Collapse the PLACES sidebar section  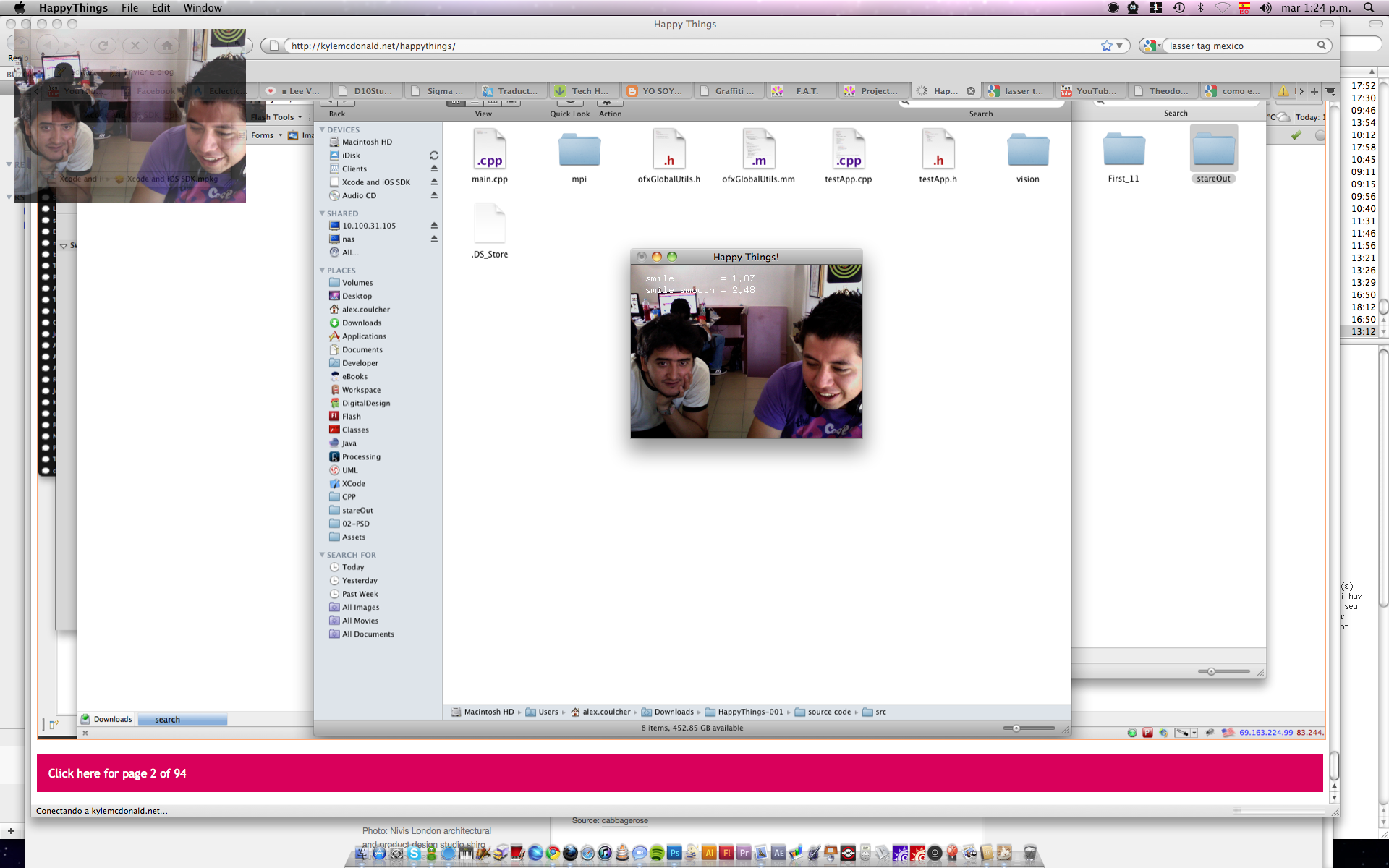(322, 271)
